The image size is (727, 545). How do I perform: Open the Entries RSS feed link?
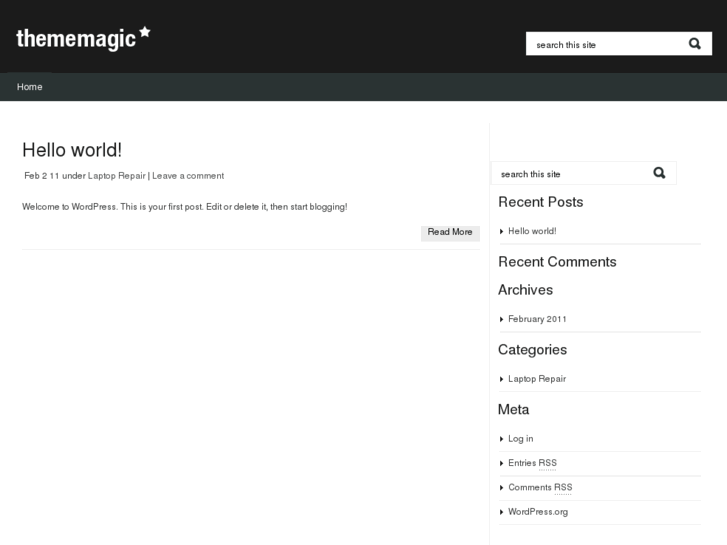pos(532,463)
